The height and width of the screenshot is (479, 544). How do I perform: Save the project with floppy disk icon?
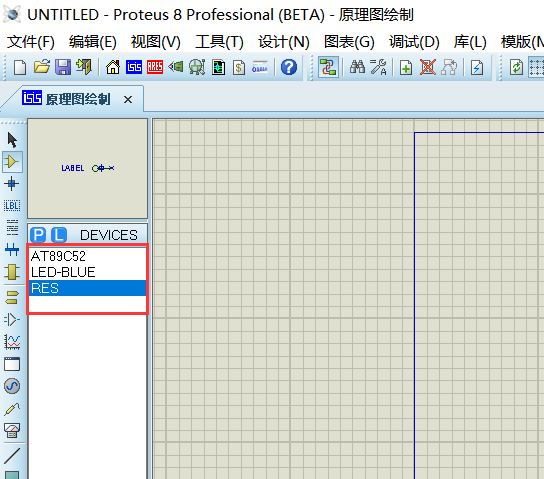click(x=63, y=67)
